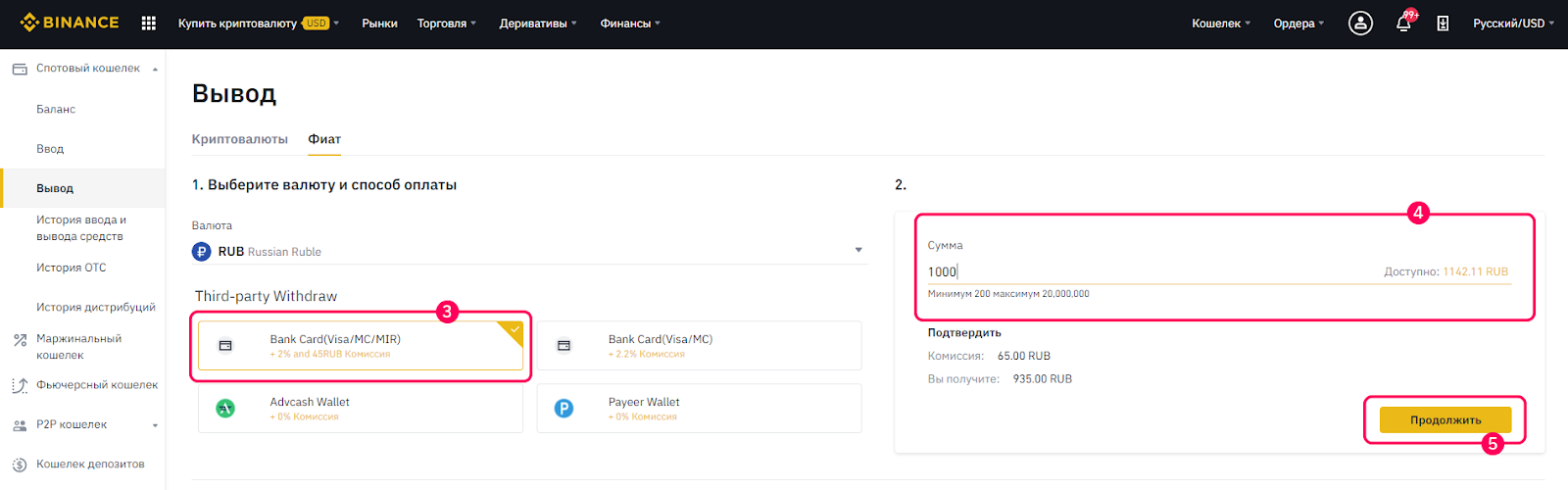The height and width of the screenshot is (490, 1568).
Task: Click the P2P wallet people icon
Action: [20, 425]
